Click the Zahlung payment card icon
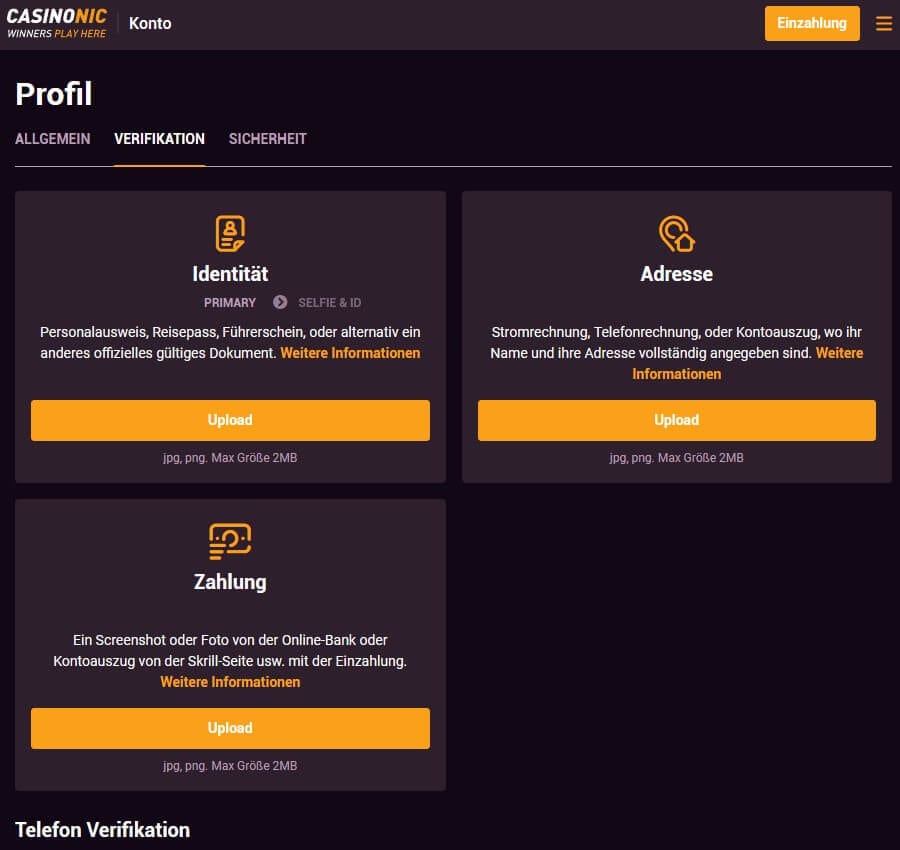The height and width of the screenshot is (850, 900). pos(230,541)
